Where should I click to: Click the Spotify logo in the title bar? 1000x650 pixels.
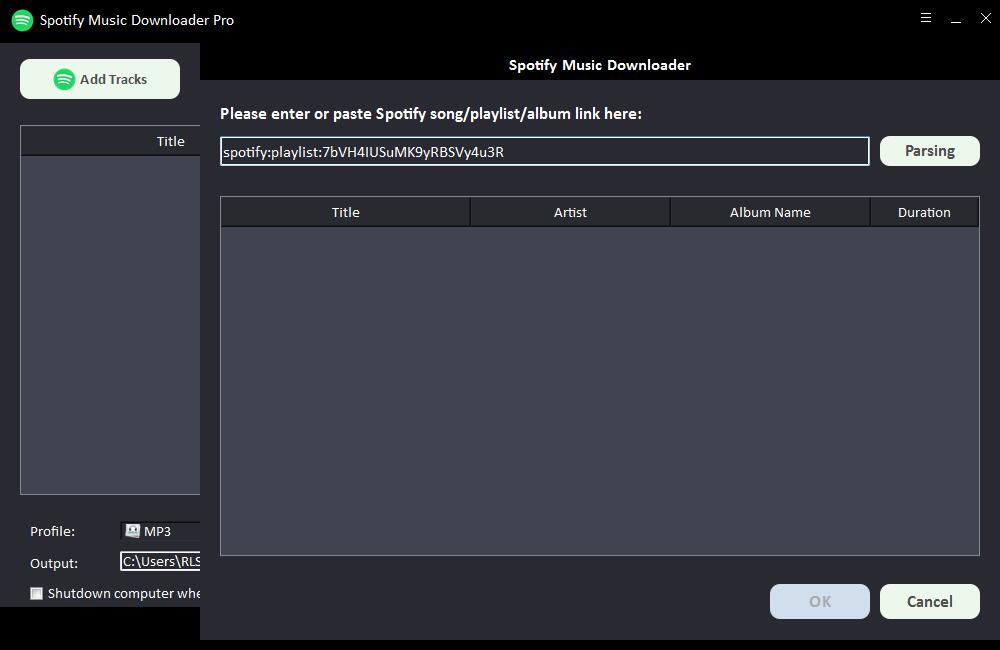[x=22, y=20]
